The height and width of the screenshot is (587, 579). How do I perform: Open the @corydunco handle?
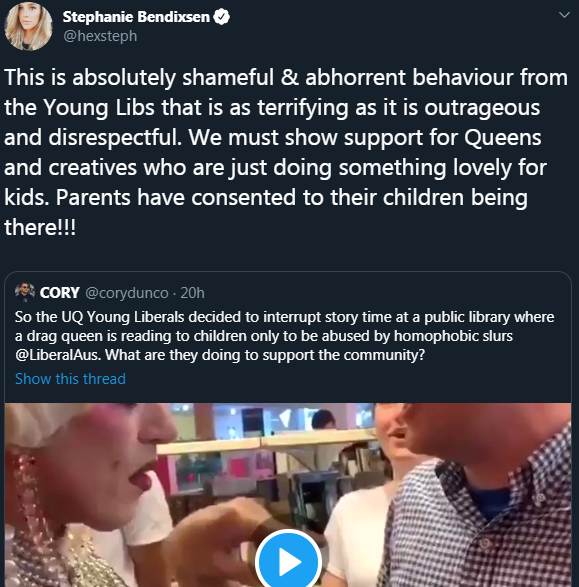click(127, 293)
